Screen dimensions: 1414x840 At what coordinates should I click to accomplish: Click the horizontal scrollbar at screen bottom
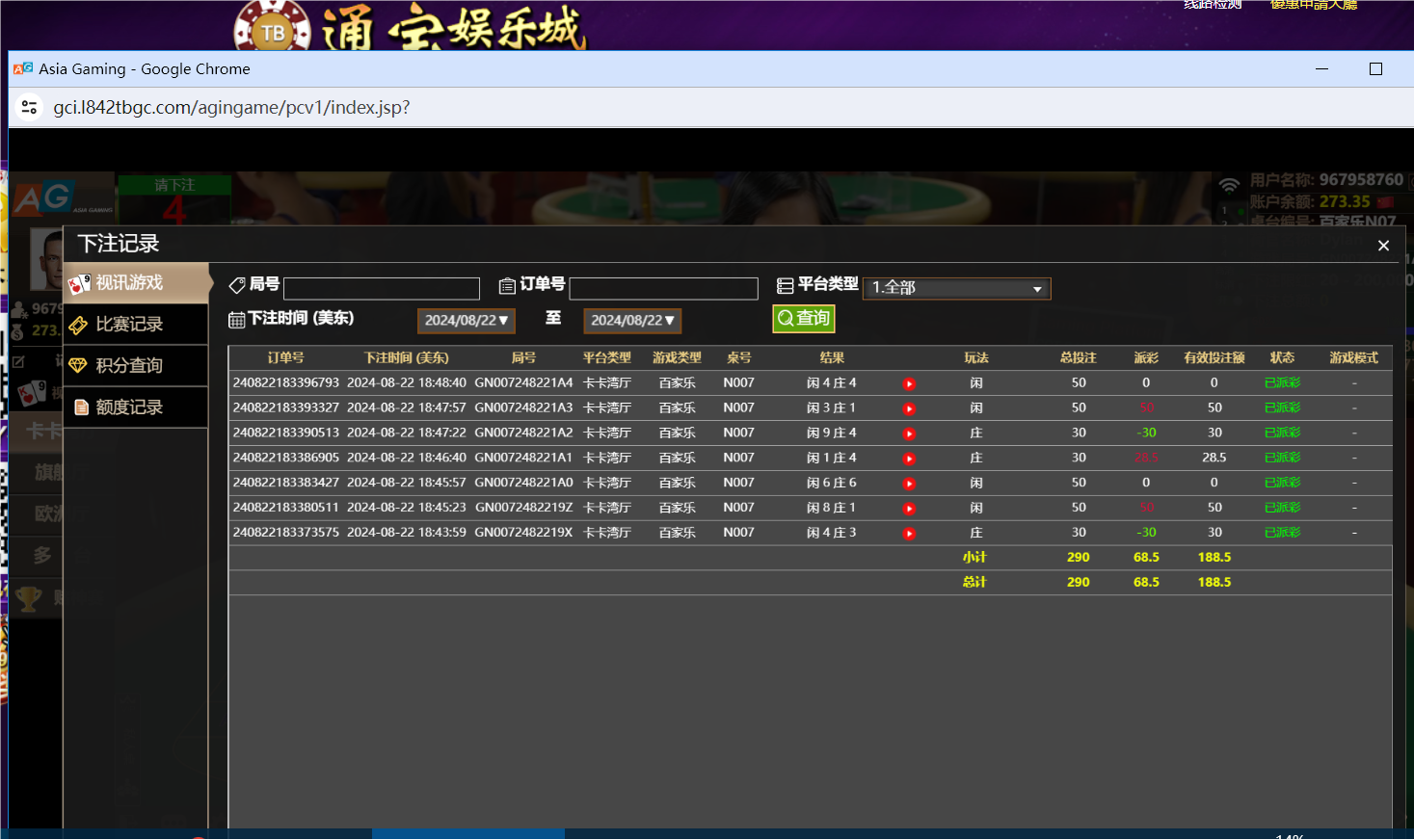point(469,834)
